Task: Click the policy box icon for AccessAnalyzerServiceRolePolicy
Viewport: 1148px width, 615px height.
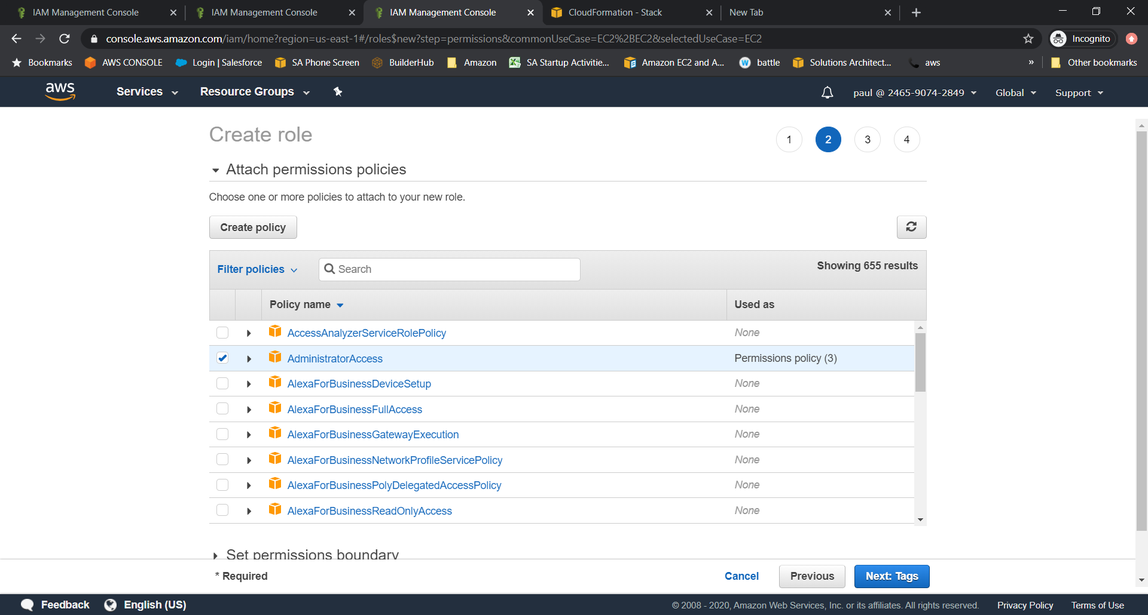Action: pos(275,332)
